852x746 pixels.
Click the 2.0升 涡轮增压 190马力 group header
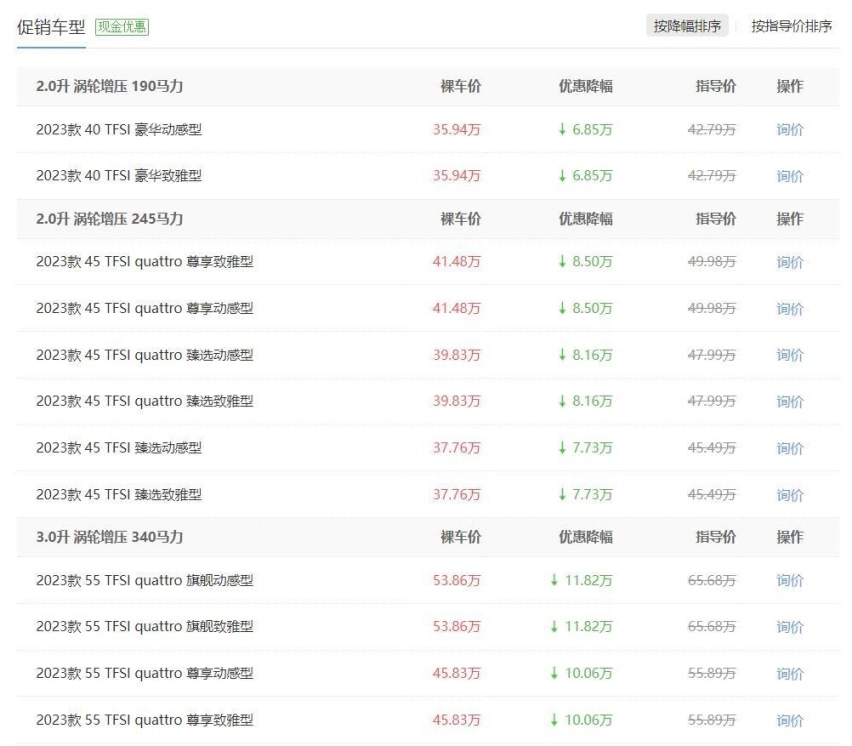tap(109, 86)
